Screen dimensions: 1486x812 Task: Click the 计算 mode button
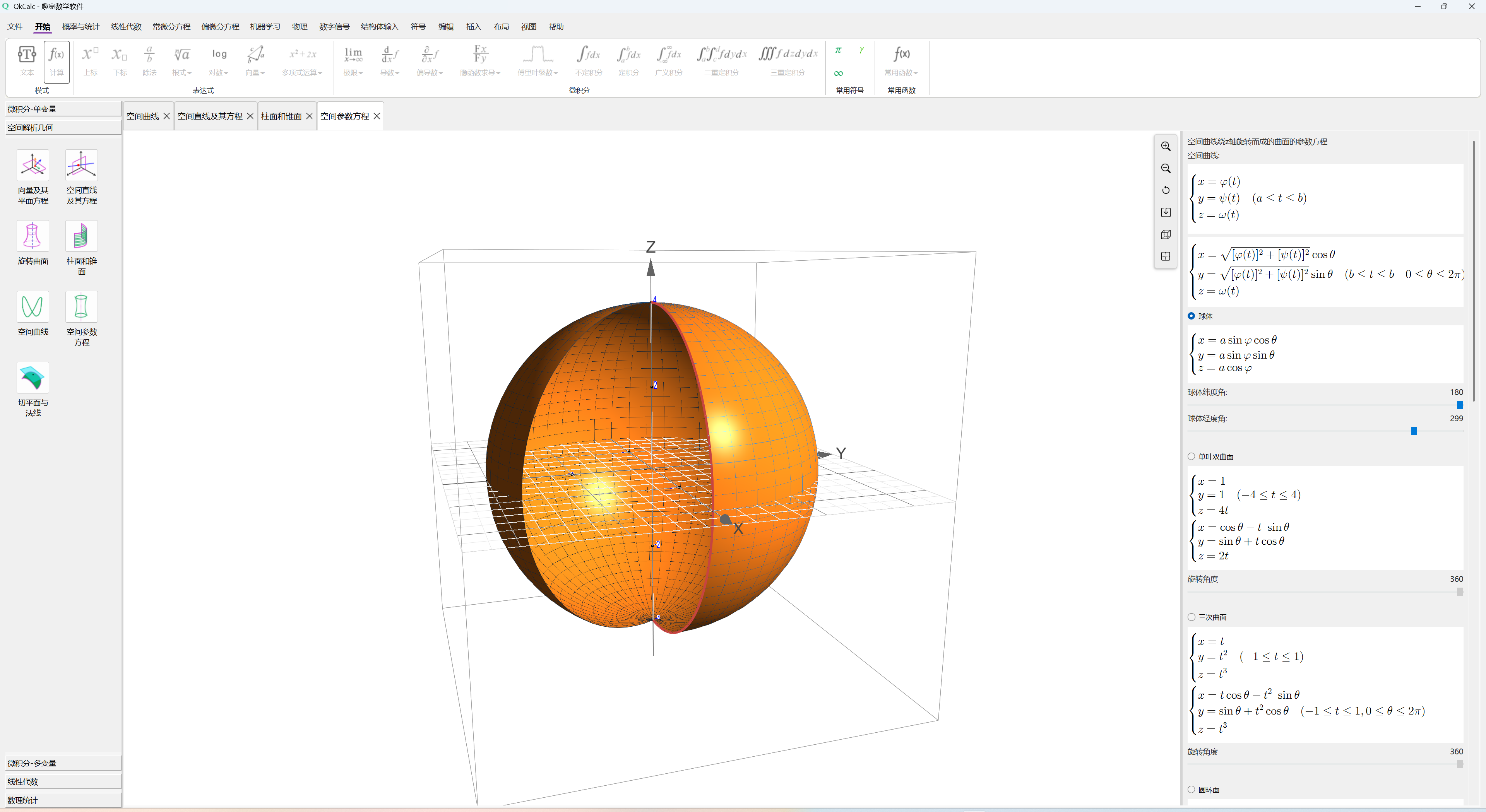click(x=56, y=62)
